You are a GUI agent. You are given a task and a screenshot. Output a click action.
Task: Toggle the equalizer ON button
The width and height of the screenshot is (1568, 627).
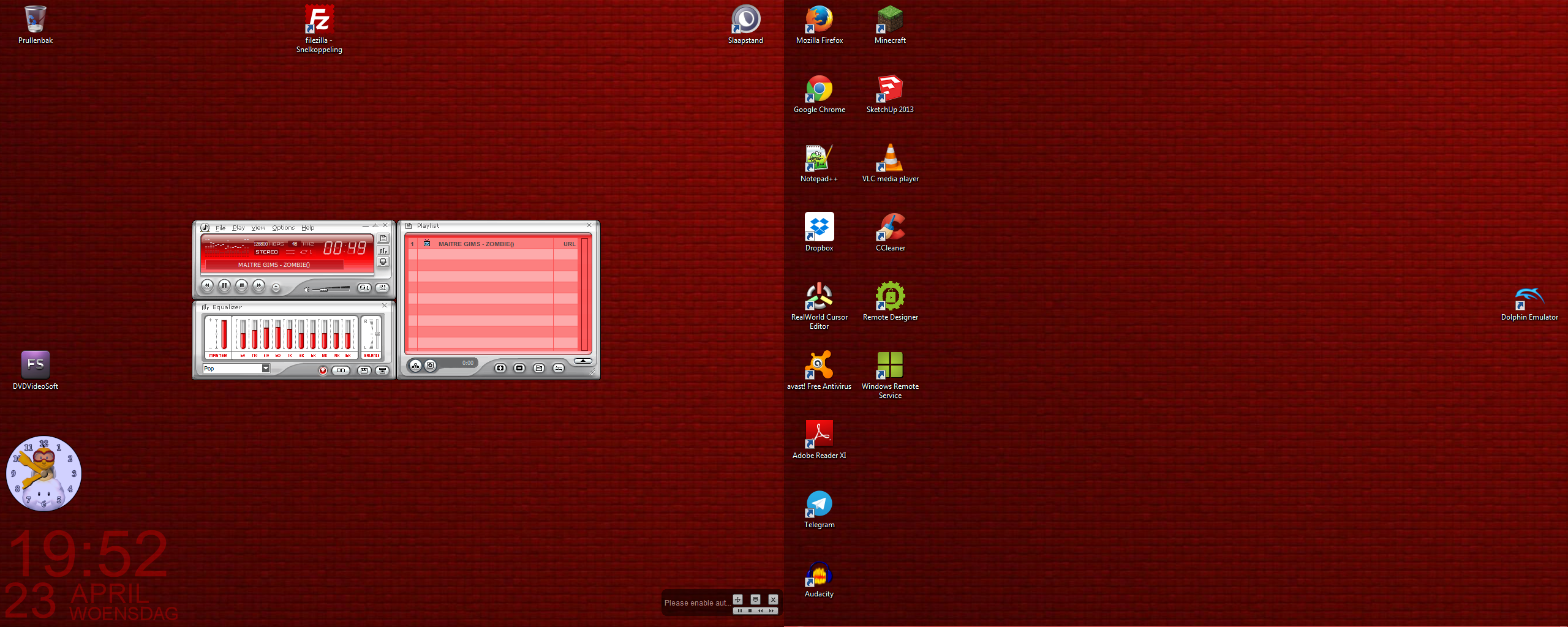pyautogui.click(x=342, y=370)
